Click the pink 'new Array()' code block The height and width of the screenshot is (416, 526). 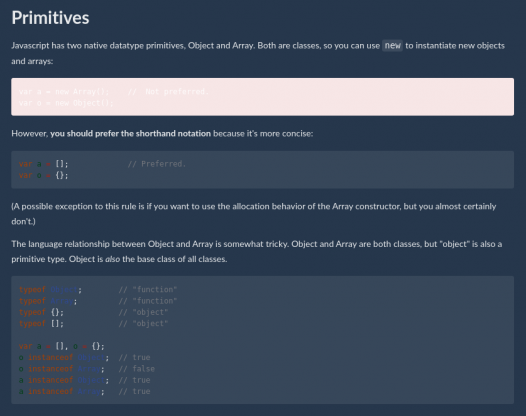click(x=262, y=97)
